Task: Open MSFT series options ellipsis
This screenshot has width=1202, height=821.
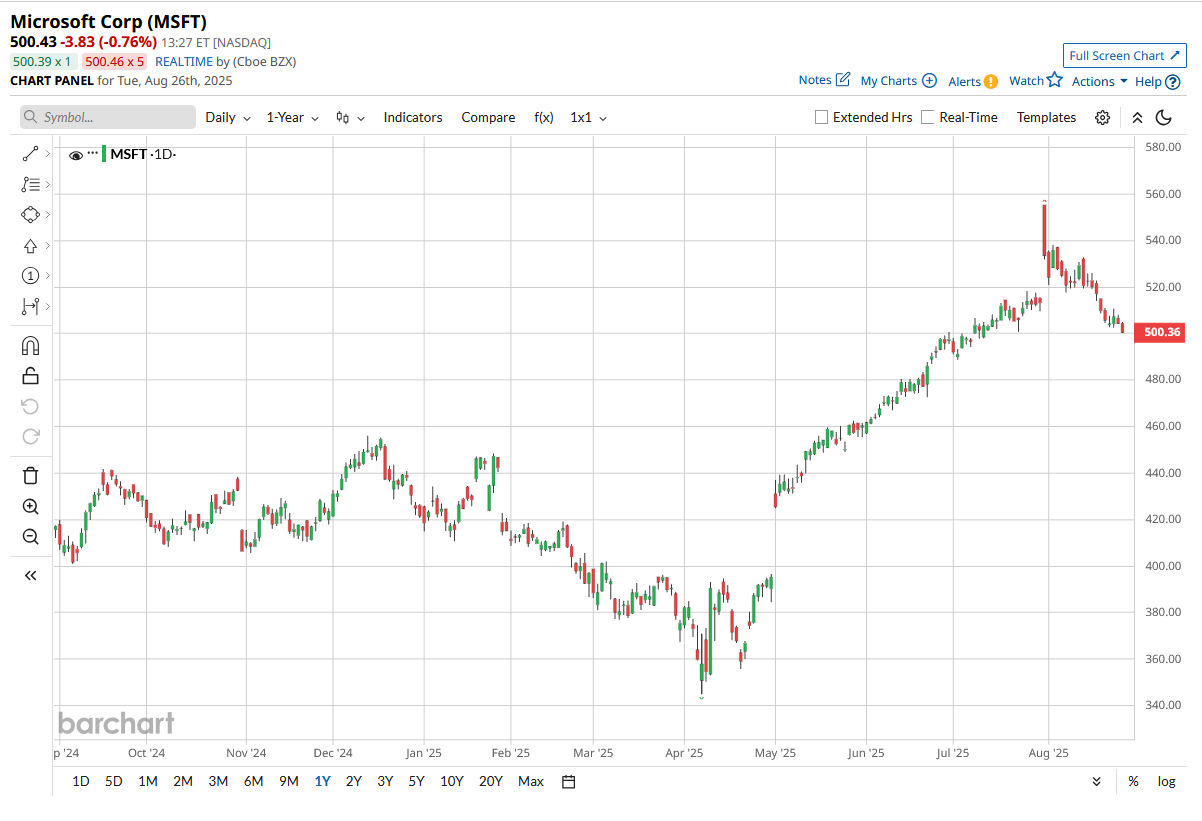Action: 93,153
